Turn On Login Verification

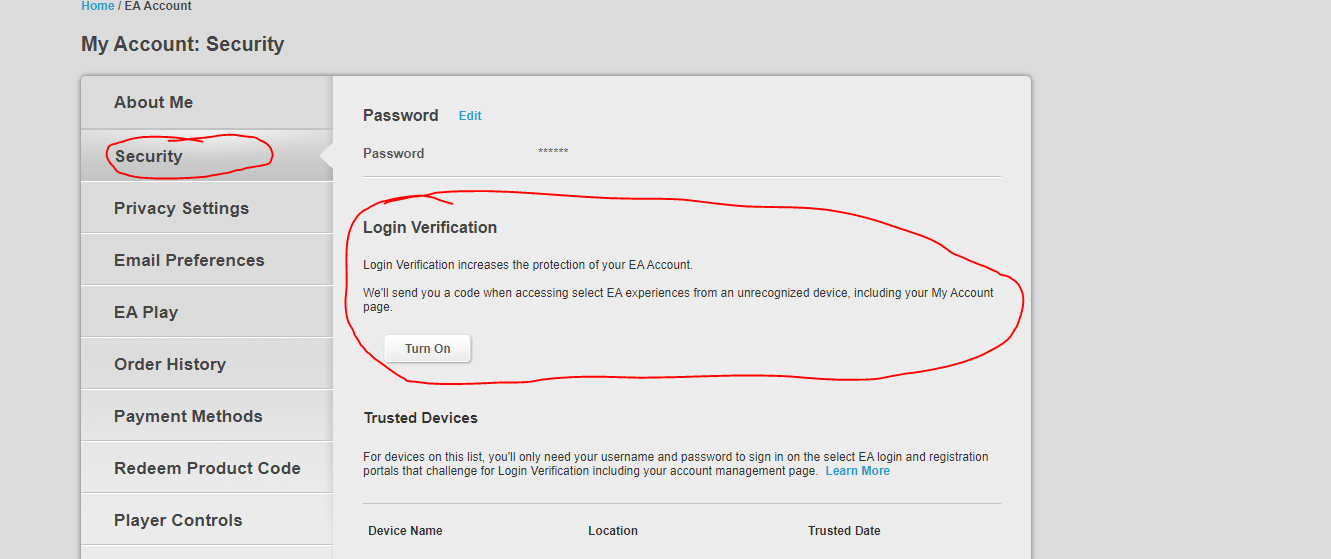[428, 349]
